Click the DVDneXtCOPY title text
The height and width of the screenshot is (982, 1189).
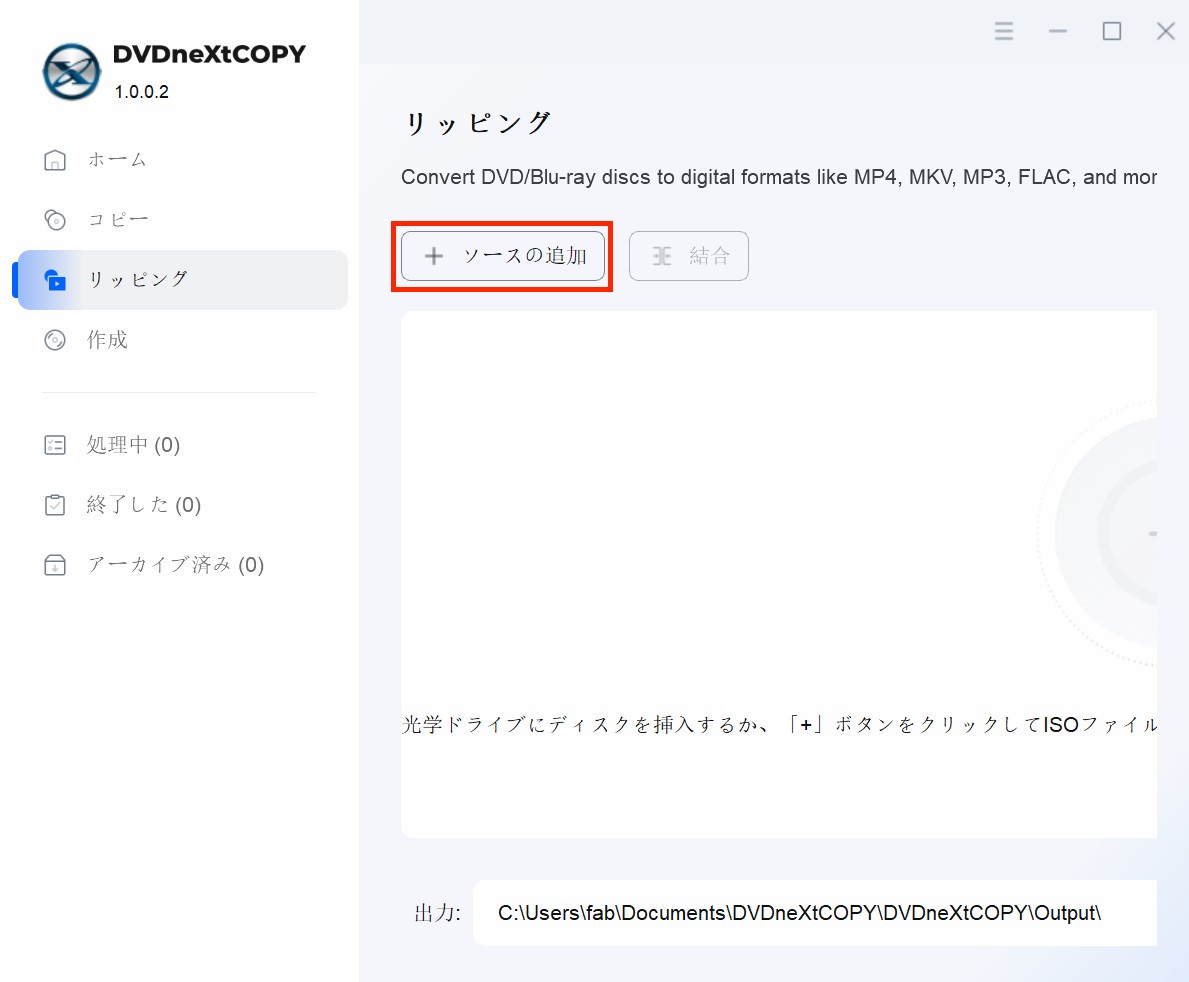[209, 54]
